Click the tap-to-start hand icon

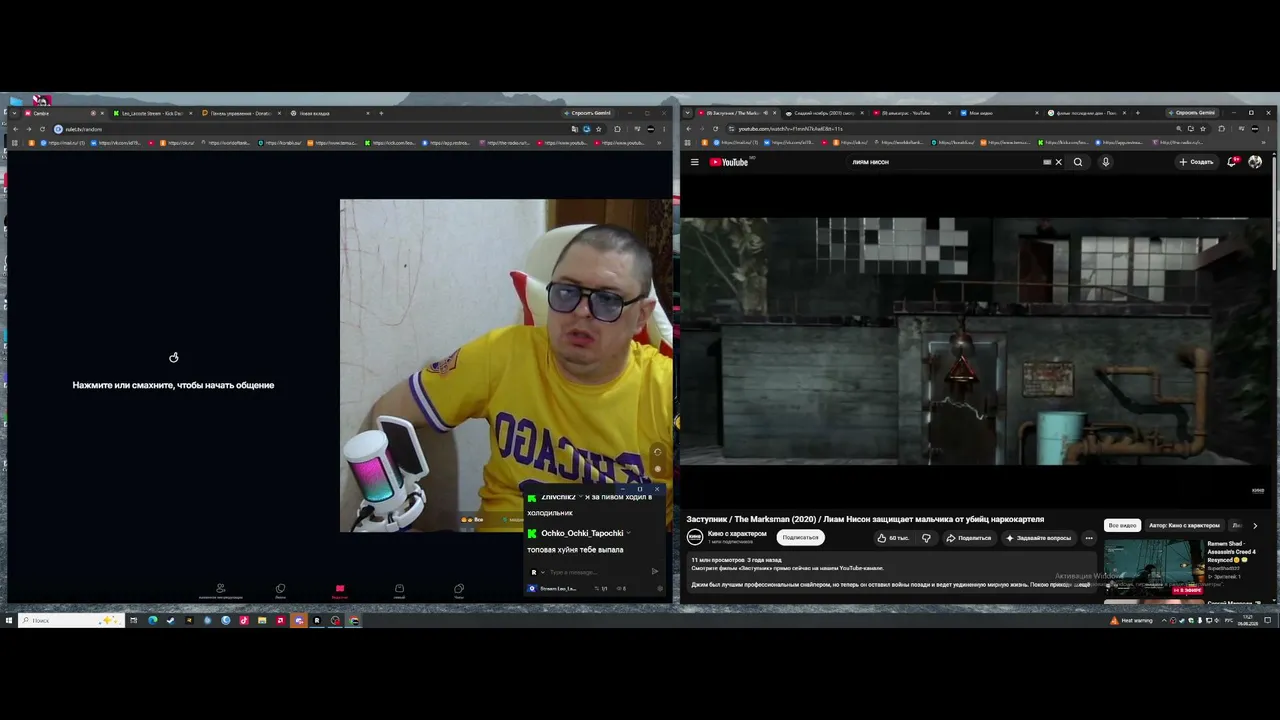pos(174,357)
